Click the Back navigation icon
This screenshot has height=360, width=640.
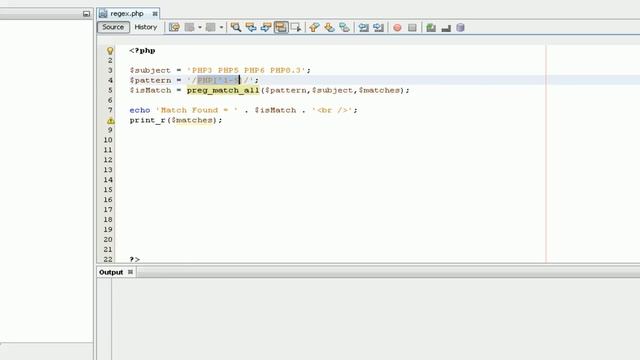coord(189,27)
